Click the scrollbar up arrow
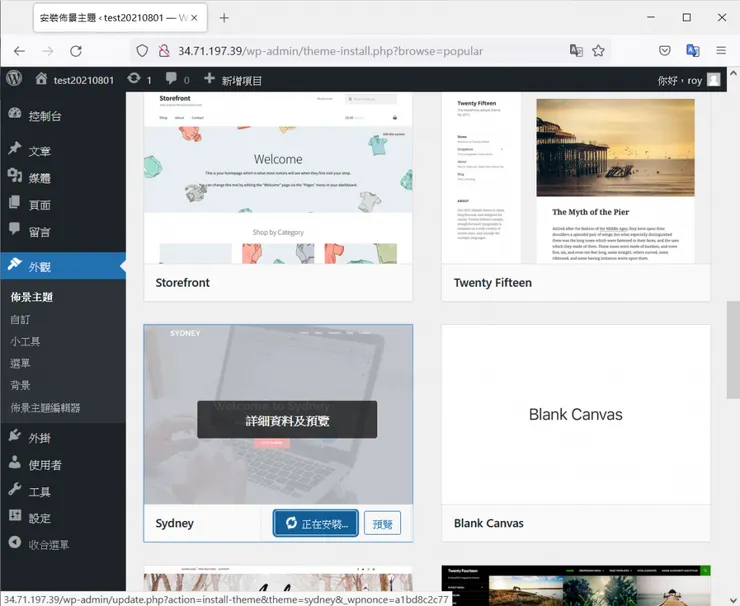Image resolution: width=740 pixels, height=606 pixels. (x=733, y=74)
